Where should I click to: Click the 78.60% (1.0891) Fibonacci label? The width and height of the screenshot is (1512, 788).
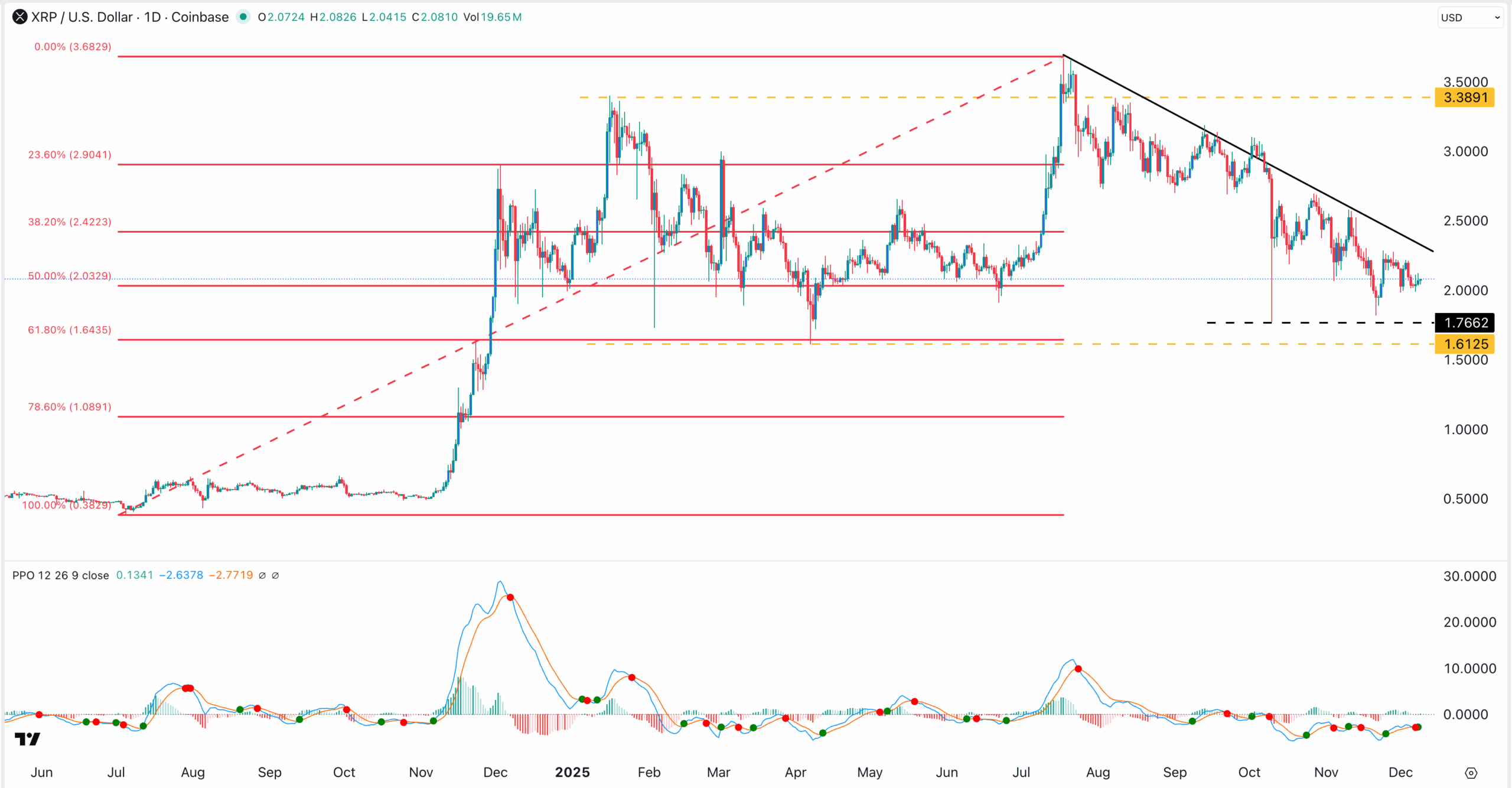(70, 407)
